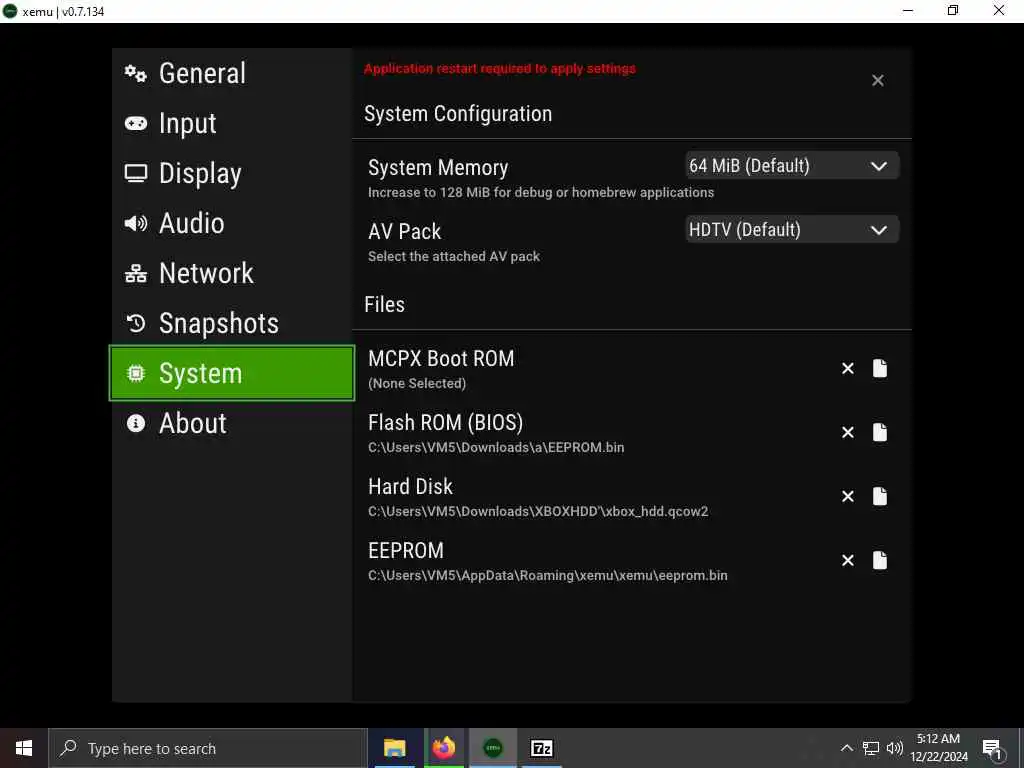Click the taskbar search box
The height and width of the screenshot is (768, 1024).
pyautogui.click(x=208, y=748)
